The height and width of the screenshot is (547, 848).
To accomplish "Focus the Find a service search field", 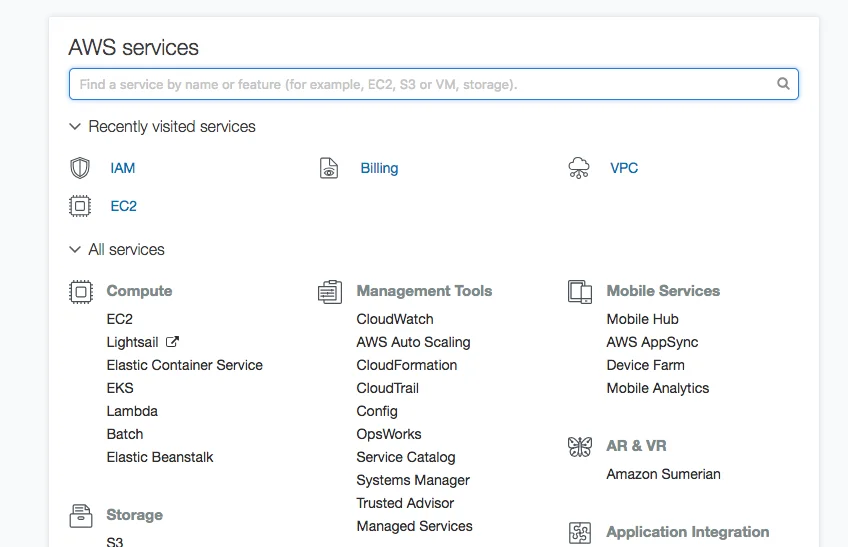I will (434, 84).
